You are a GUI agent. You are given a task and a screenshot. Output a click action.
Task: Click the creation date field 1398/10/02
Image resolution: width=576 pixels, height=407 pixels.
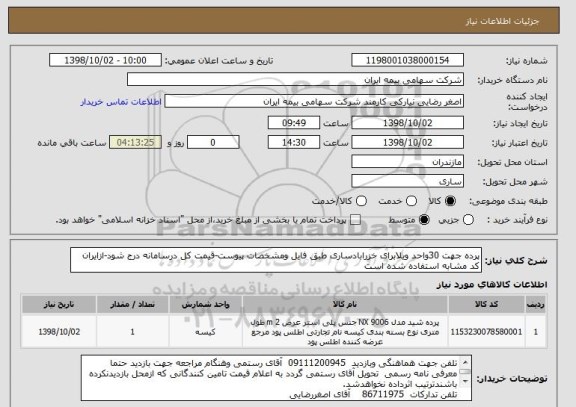click(407, 123)
